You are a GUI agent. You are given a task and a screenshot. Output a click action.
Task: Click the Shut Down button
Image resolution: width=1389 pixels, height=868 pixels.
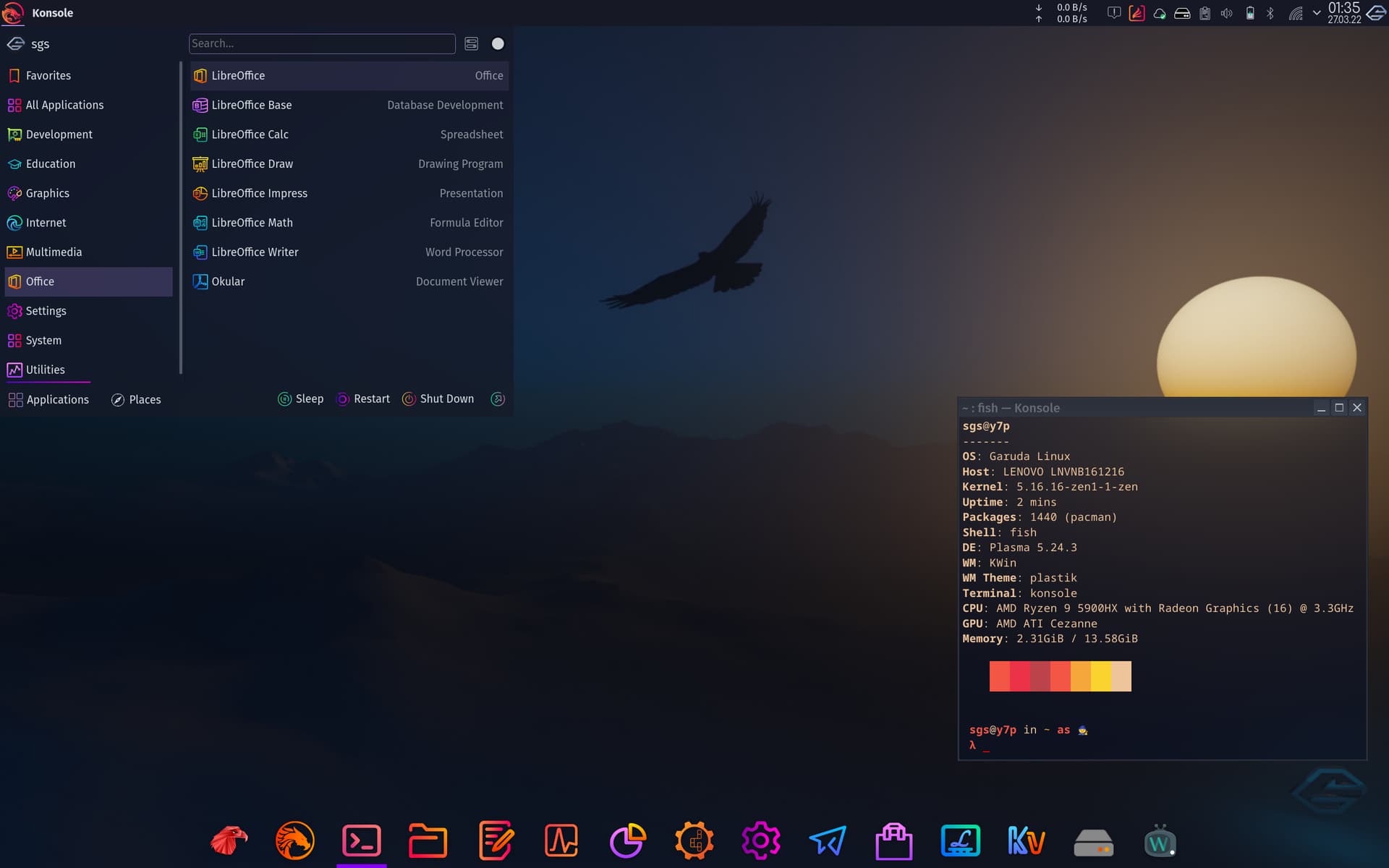pyautogui.click(x=438, y=399)
